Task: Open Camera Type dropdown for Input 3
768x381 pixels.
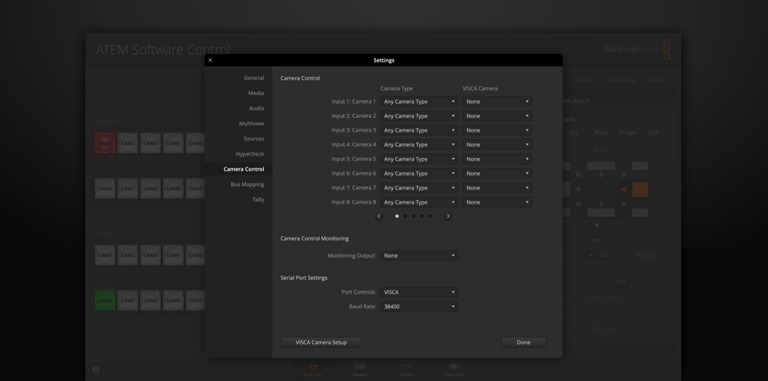Action: point(419,130)
